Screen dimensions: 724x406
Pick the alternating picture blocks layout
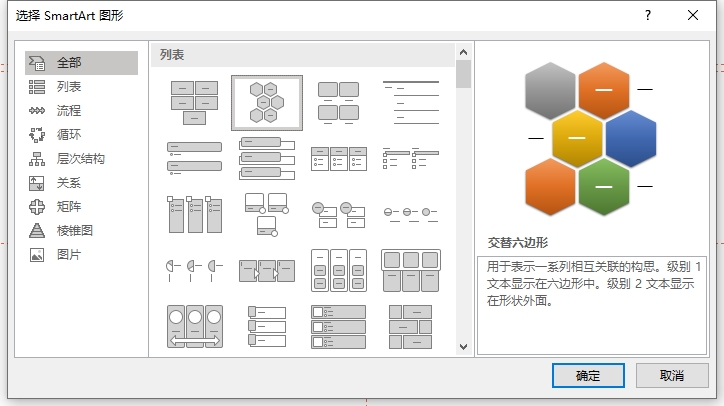pos(410,327)
